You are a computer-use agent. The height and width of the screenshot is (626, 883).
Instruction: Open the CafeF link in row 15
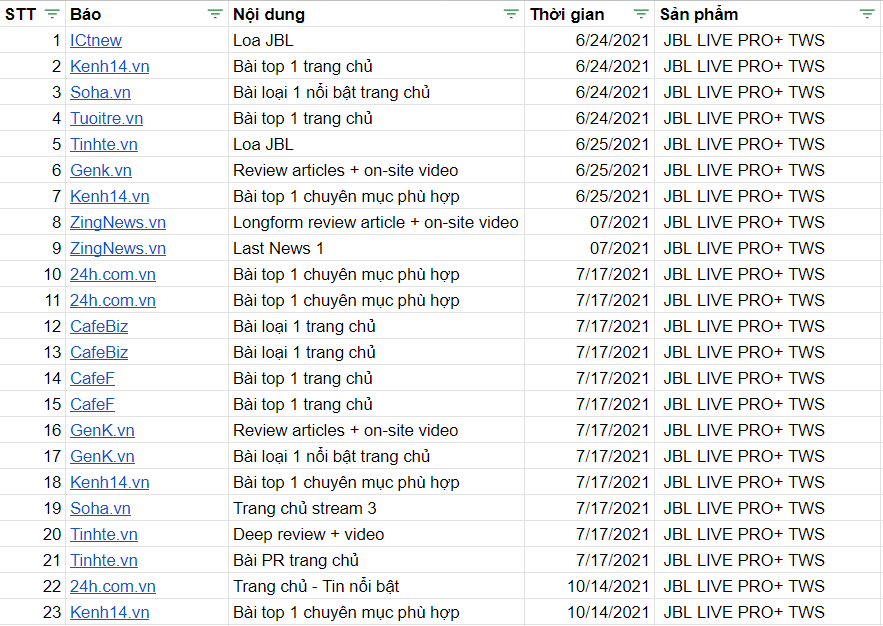92,404
